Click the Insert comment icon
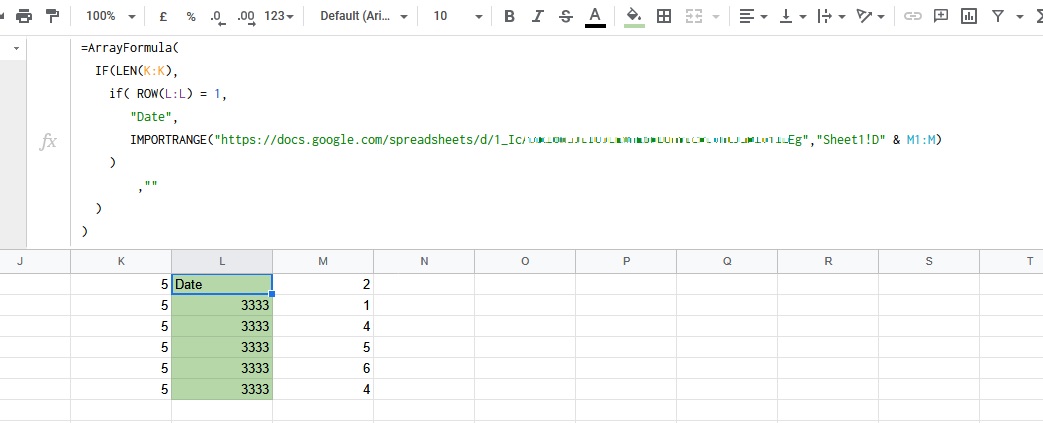Viewport: 1043px width, 423px height. point(941,17)
